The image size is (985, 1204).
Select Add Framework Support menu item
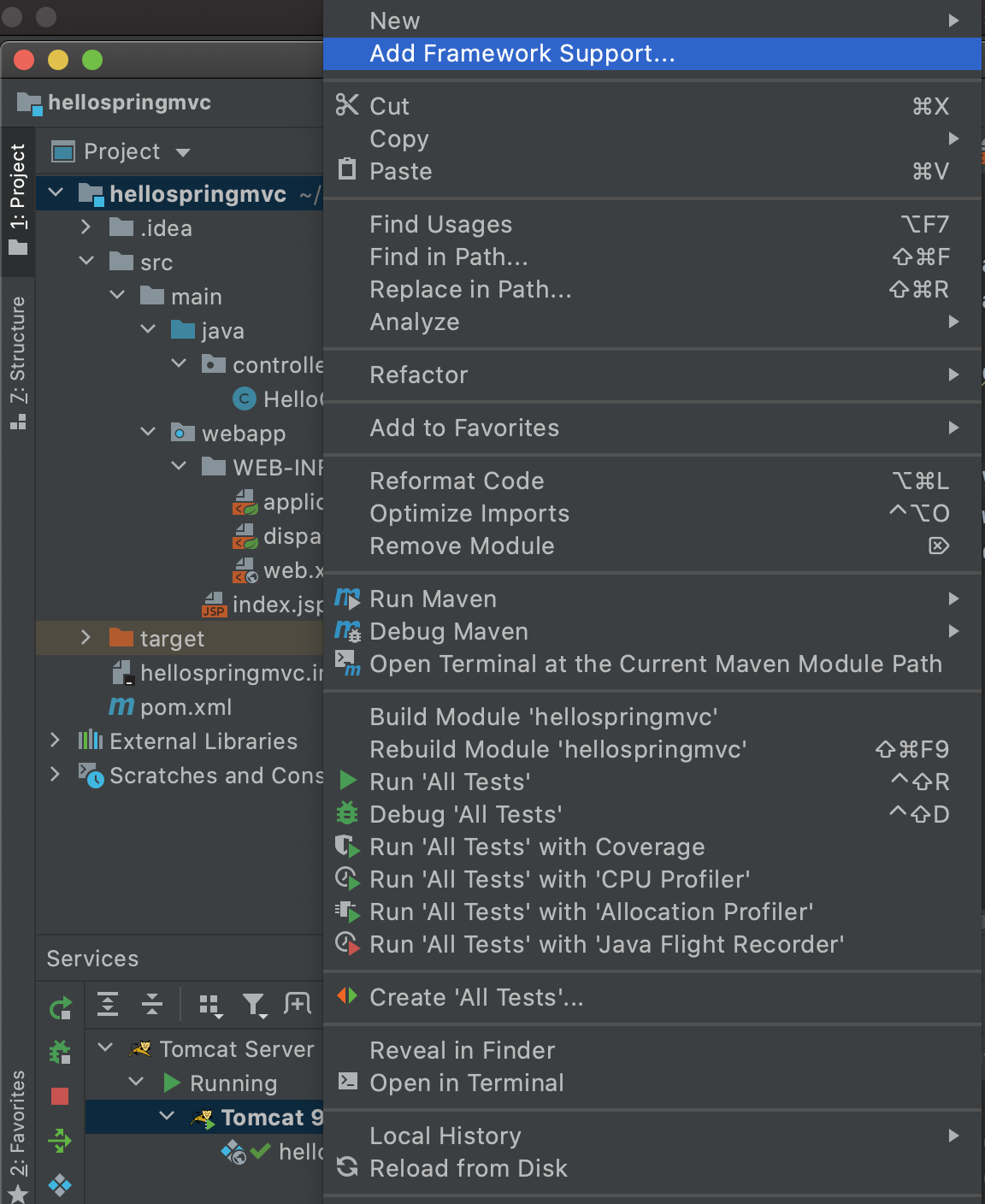click(x=522, y=54)
